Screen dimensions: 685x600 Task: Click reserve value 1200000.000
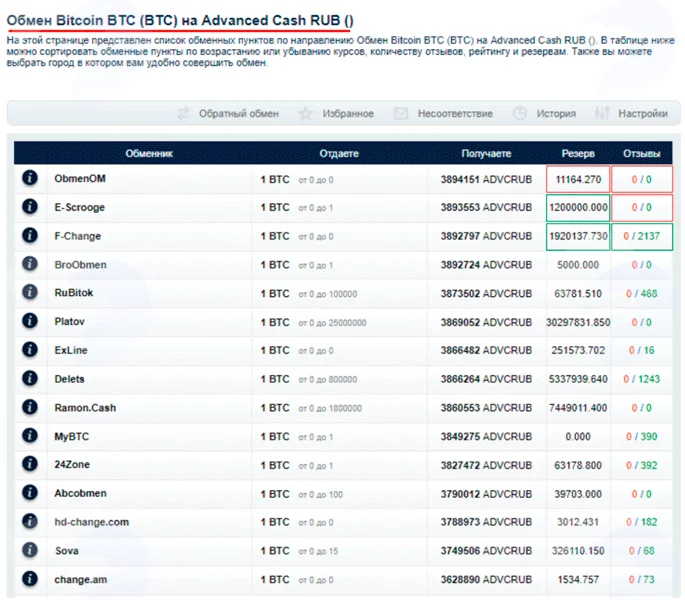coord(578,208)
